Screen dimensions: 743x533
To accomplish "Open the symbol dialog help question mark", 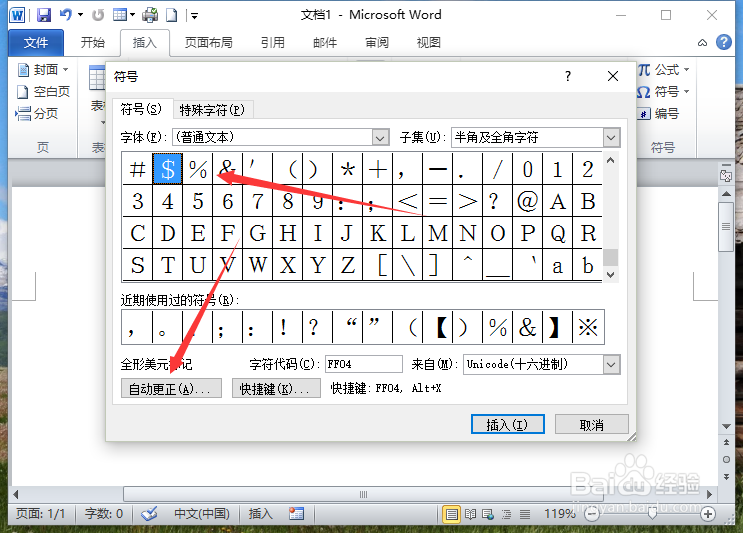I will pyautogui.click(x=568, y=76).
